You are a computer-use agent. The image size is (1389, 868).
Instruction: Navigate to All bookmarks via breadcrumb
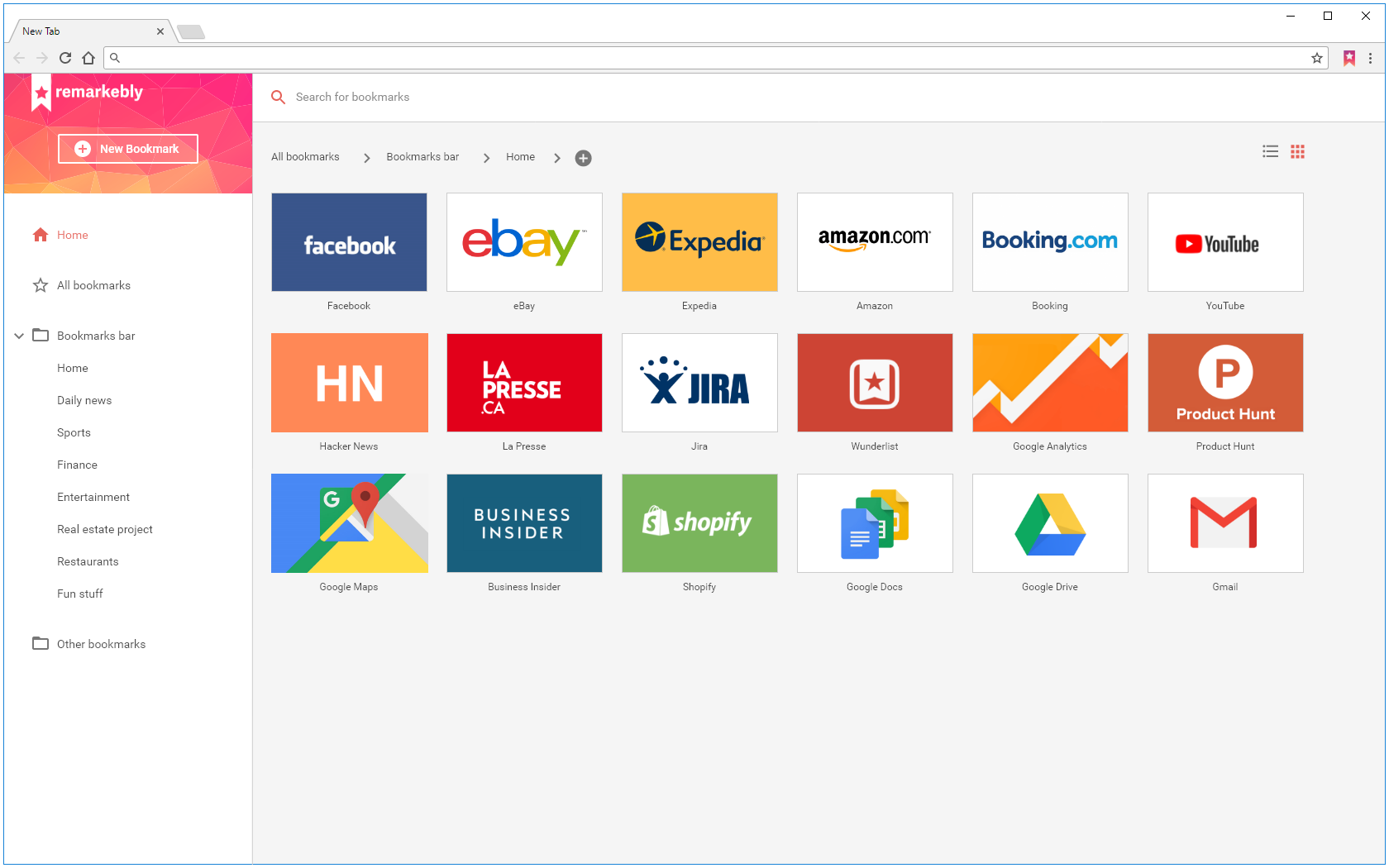(x=304, y=156)
